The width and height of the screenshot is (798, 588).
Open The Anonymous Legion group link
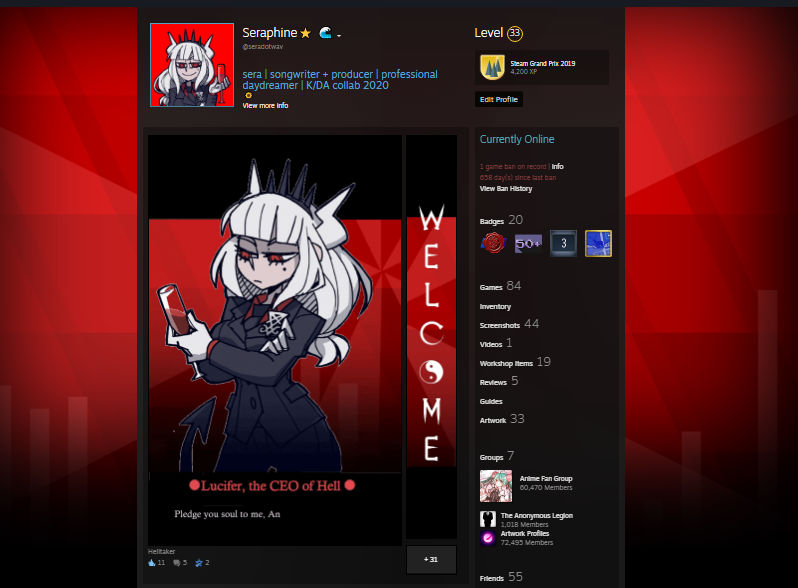coord(537,516)
